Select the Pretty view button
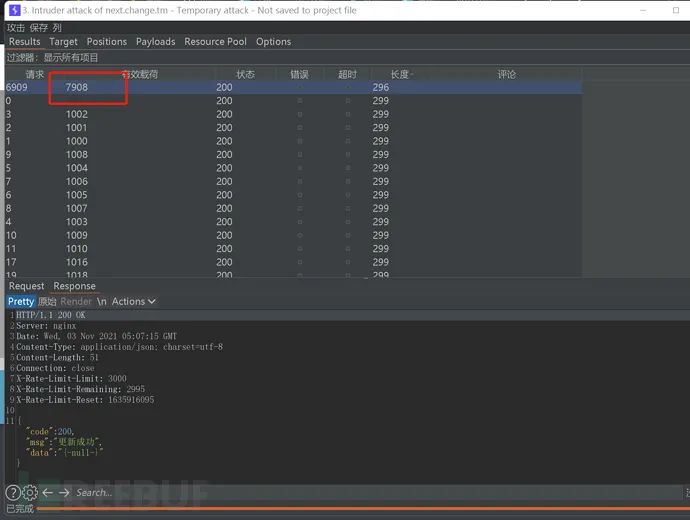 coord(20,301)
